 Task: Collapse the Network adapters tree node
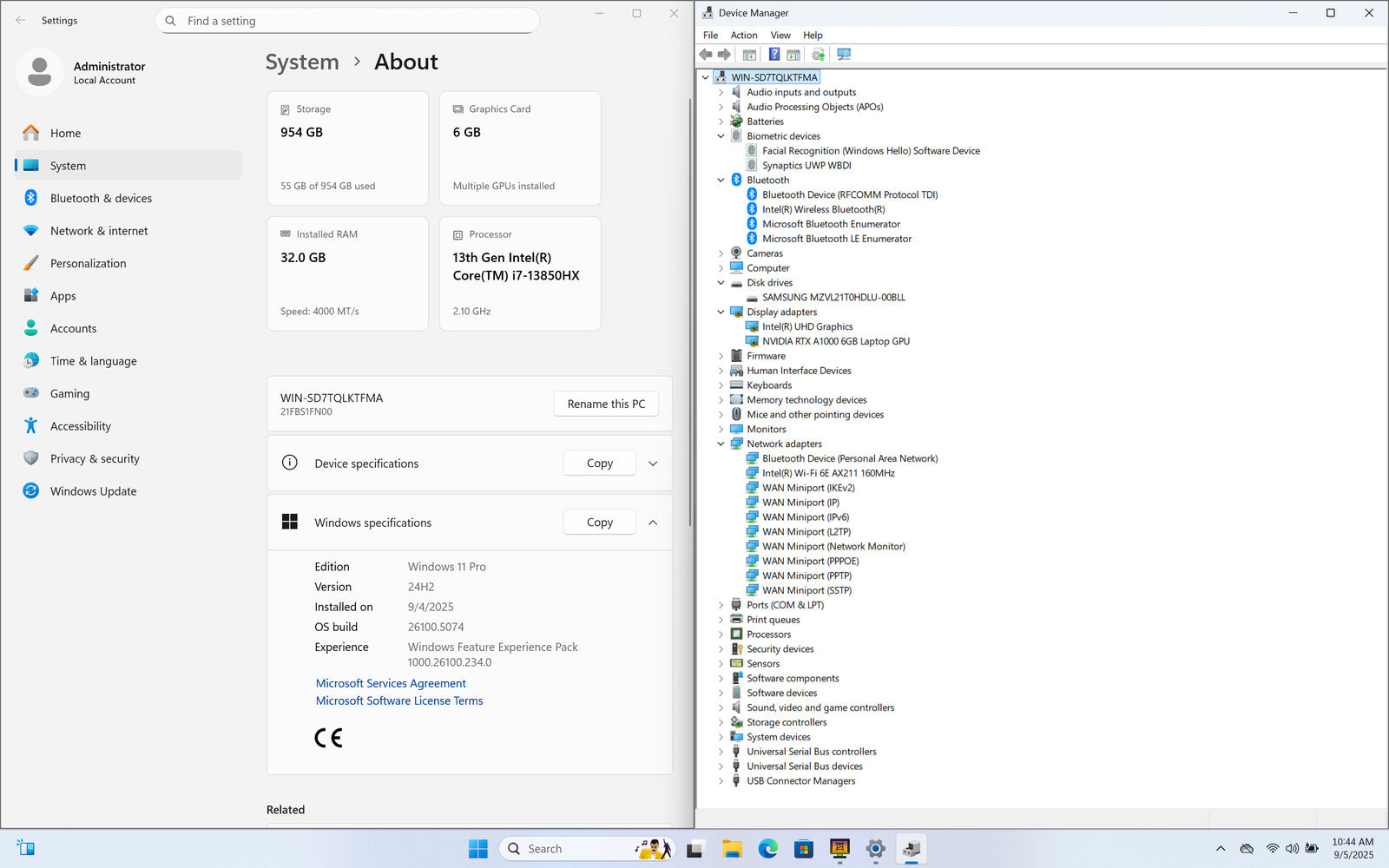(x=721, y=444)
